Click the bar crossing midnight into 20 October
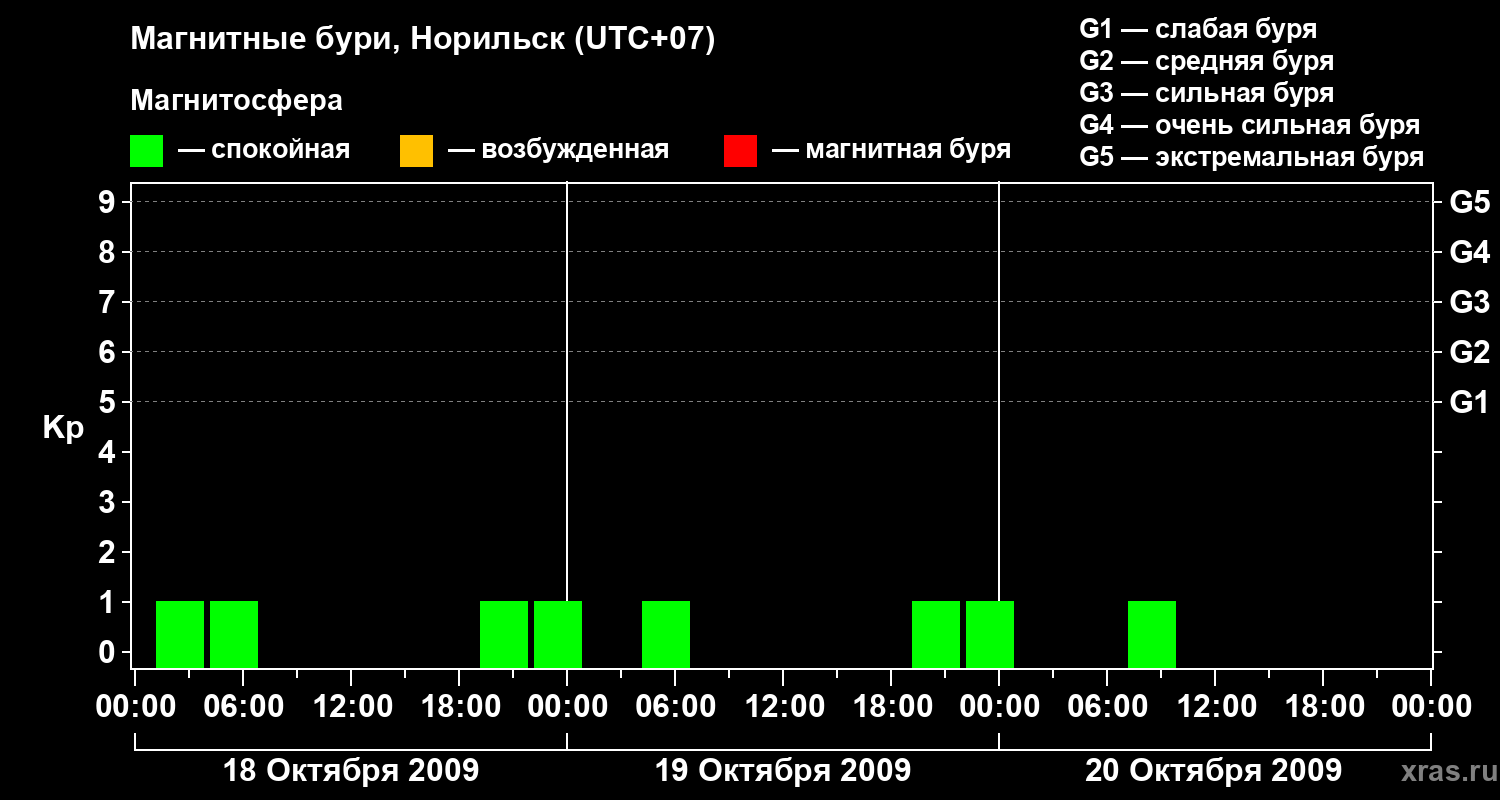The height and width of the screenshot is (800, 1500). tap(990, 635)
